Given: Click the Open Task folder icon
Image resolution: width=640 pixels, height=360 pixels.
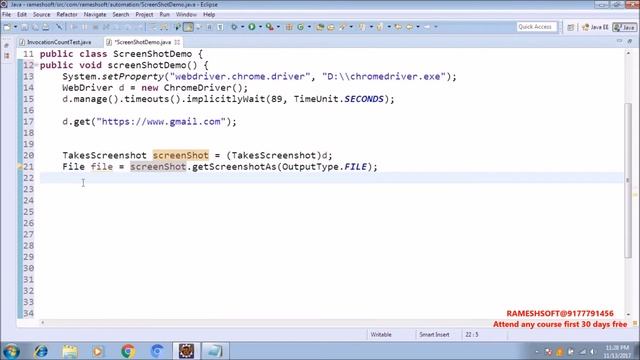Looking at the screenshot, I should tap(331, 27).
